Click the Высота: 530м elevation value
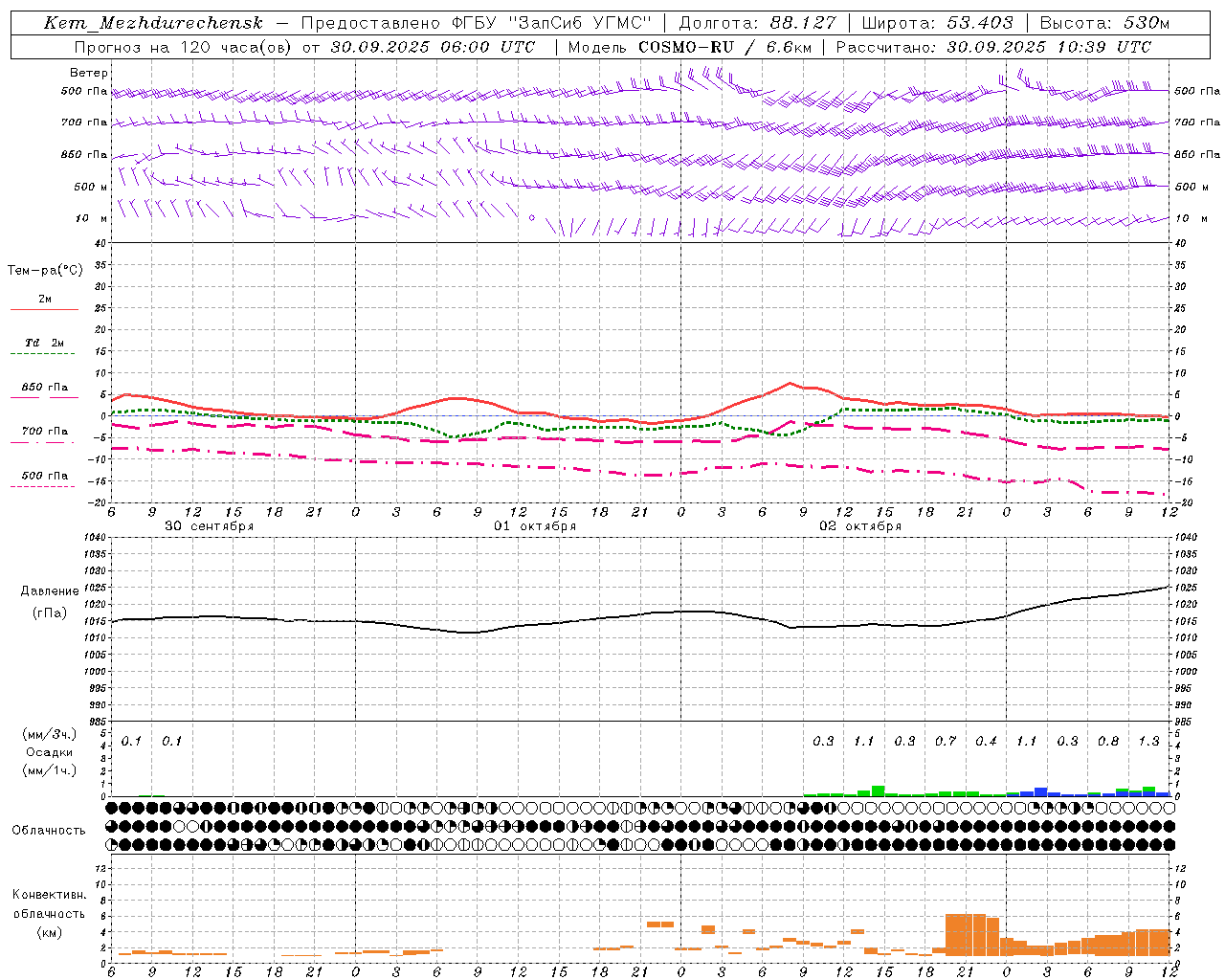Screen dimensions: 1225x980 coord(1104,23)
